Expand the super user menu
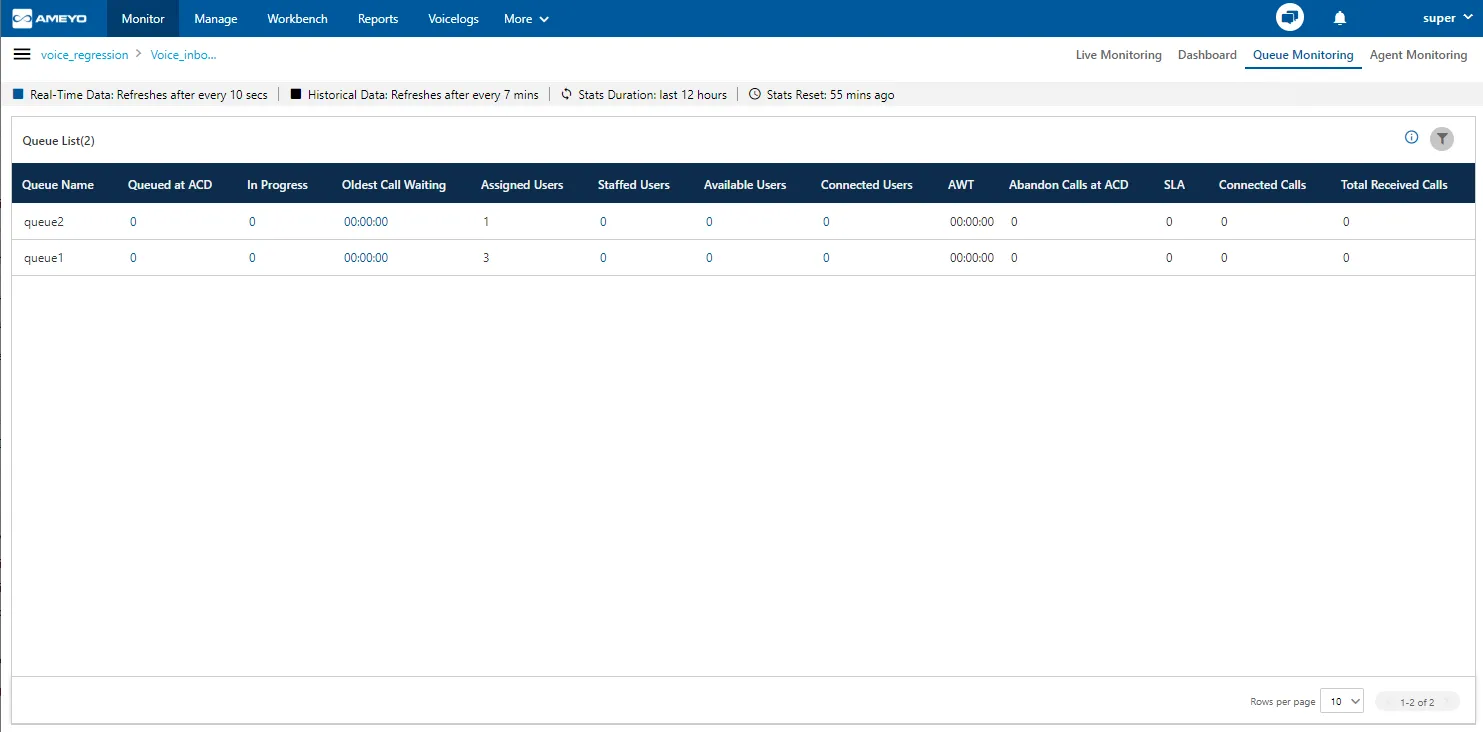1483x732 pixels. tap(1447, 18)
